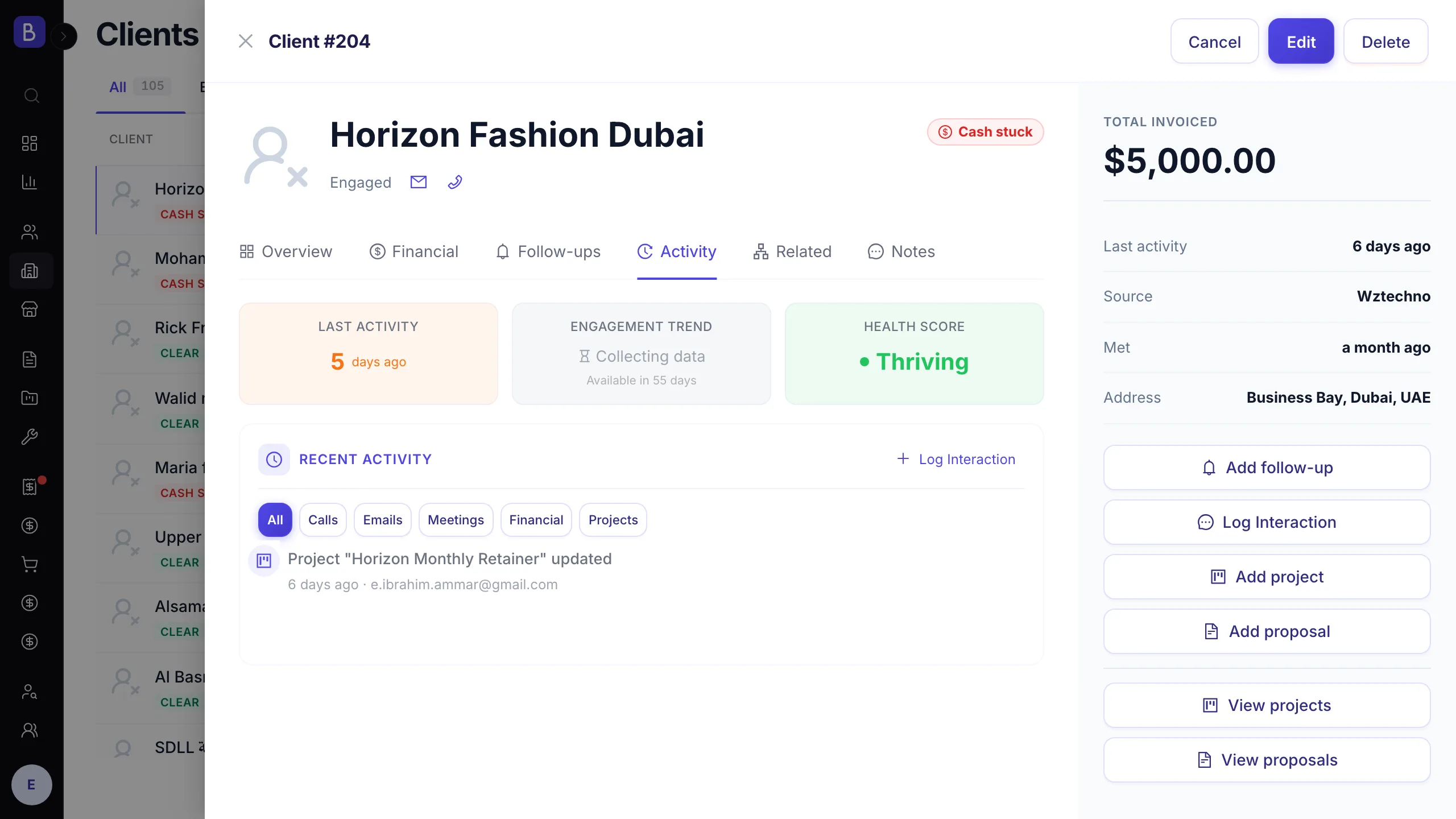The image size is (1456, 819).
Task: Click the Log Interaction button in right panel
Action: coord(1267,522)
